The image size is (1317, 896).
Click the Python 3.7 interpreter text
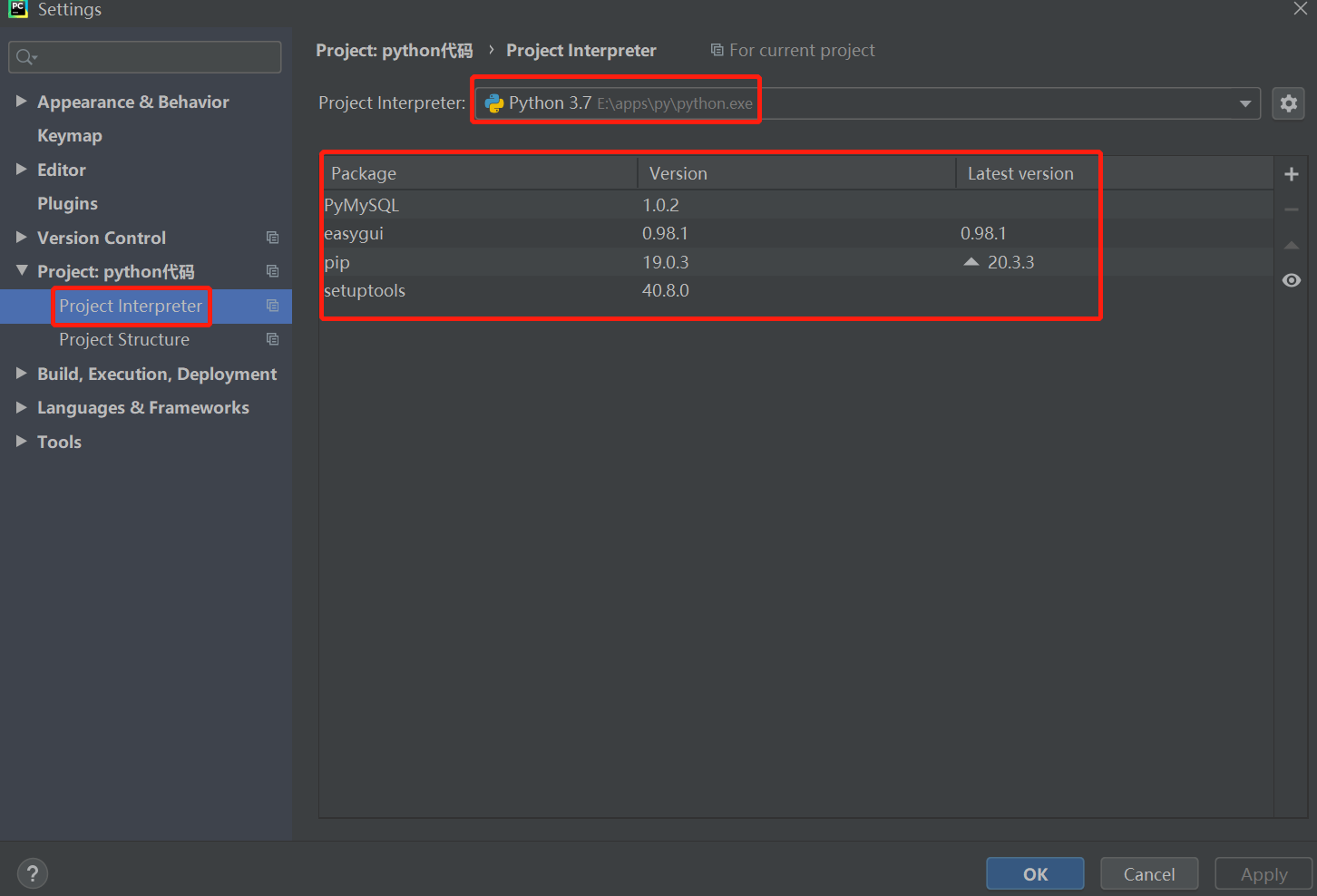pyautogui.click(x=550, y=103)
